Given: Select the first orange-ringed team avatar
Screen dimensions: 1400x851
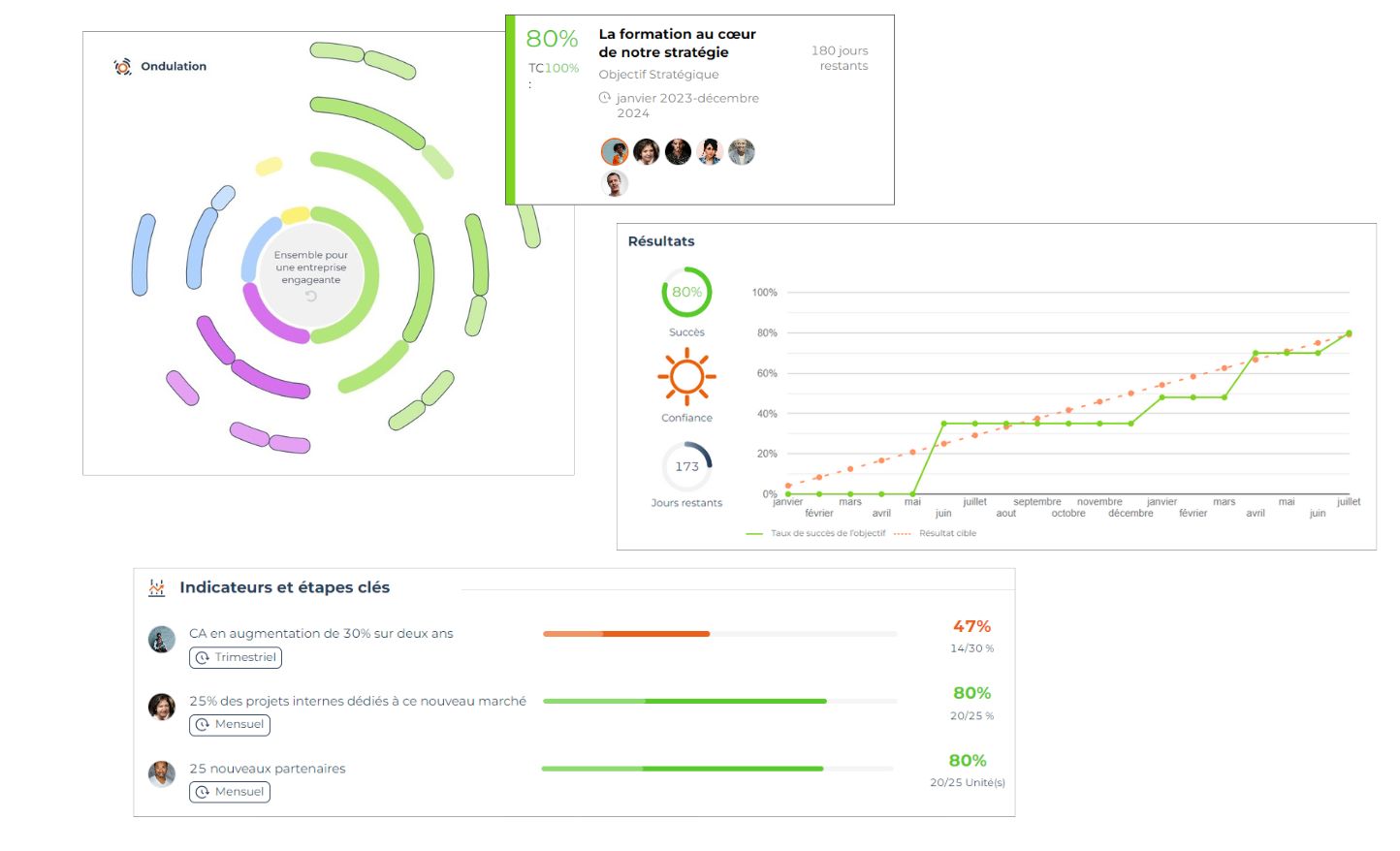Looking at the screenshot, I should (x=615, y=151).
